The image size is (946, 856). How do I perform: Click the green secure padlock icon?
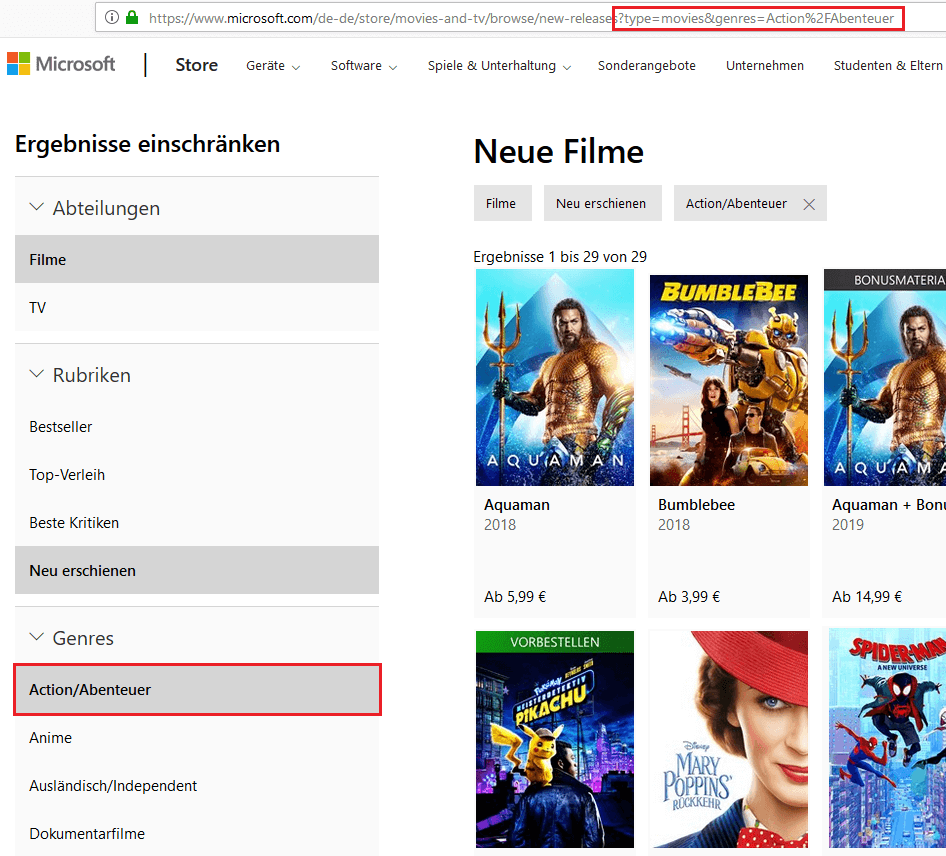click(132, 17)
